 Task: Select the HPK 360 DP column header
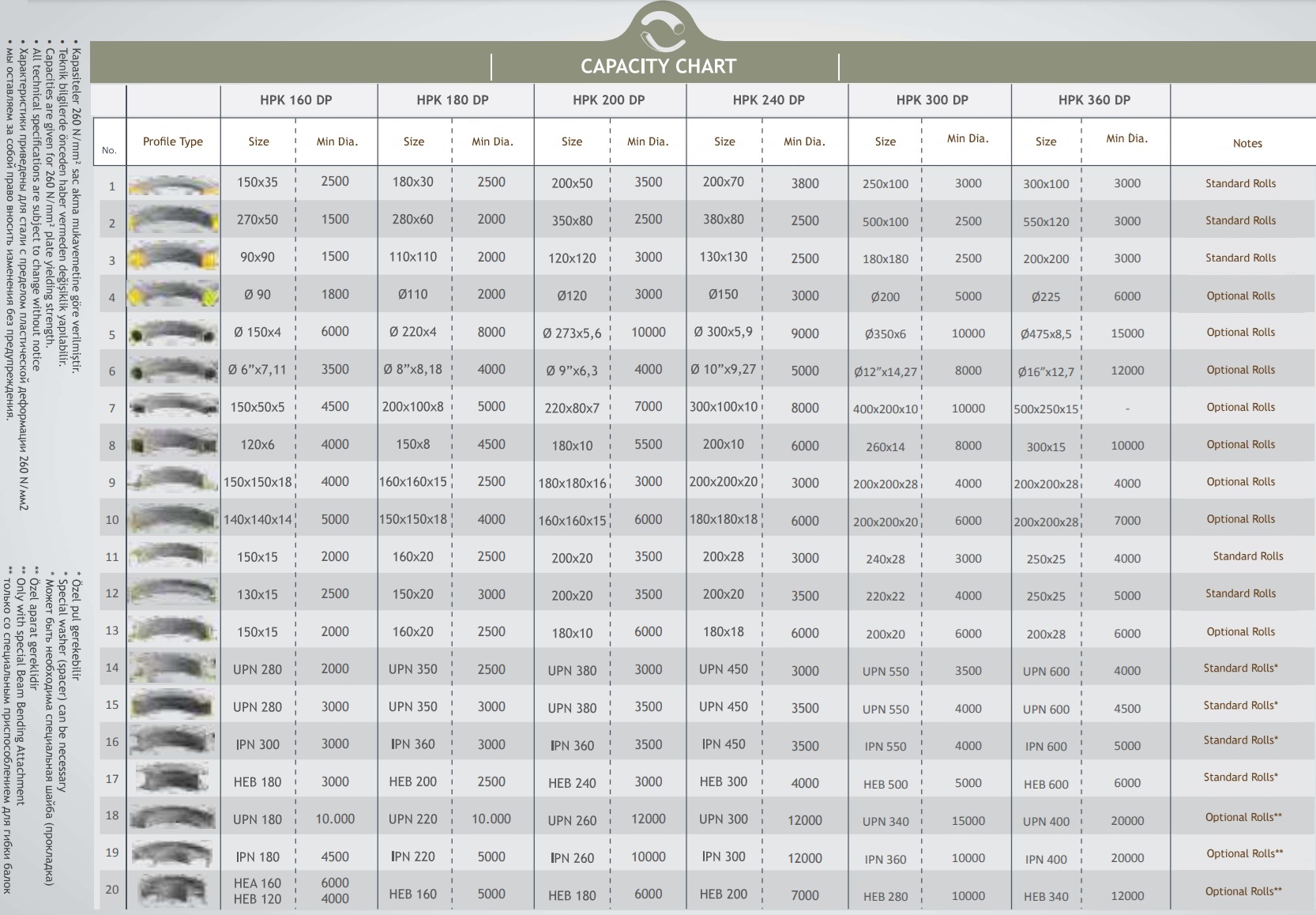click(x=1094, y=100)
